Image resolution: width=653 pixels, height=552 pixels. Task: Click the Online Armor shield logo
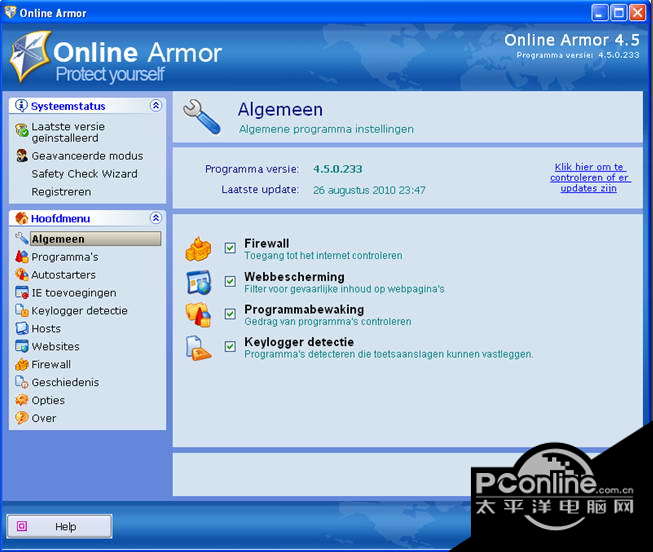tap(30, 55)
